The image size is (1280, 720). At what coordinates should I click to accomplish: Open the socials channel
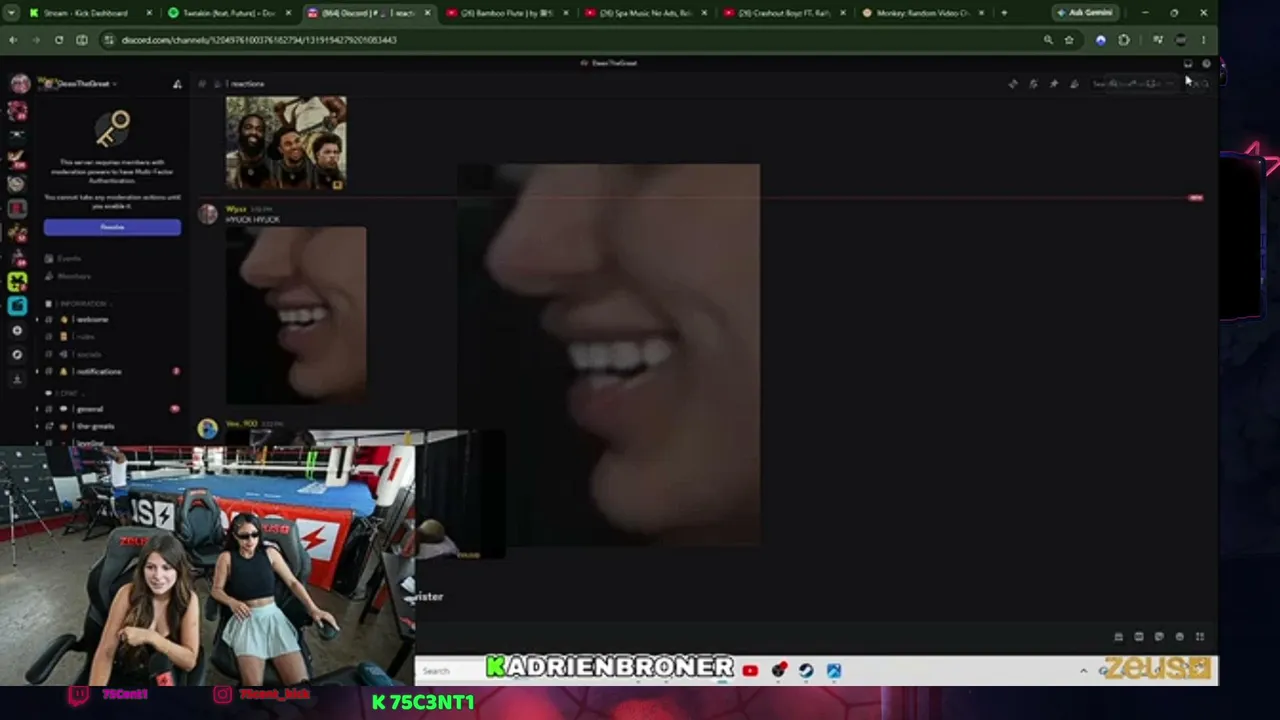(89, 354)
